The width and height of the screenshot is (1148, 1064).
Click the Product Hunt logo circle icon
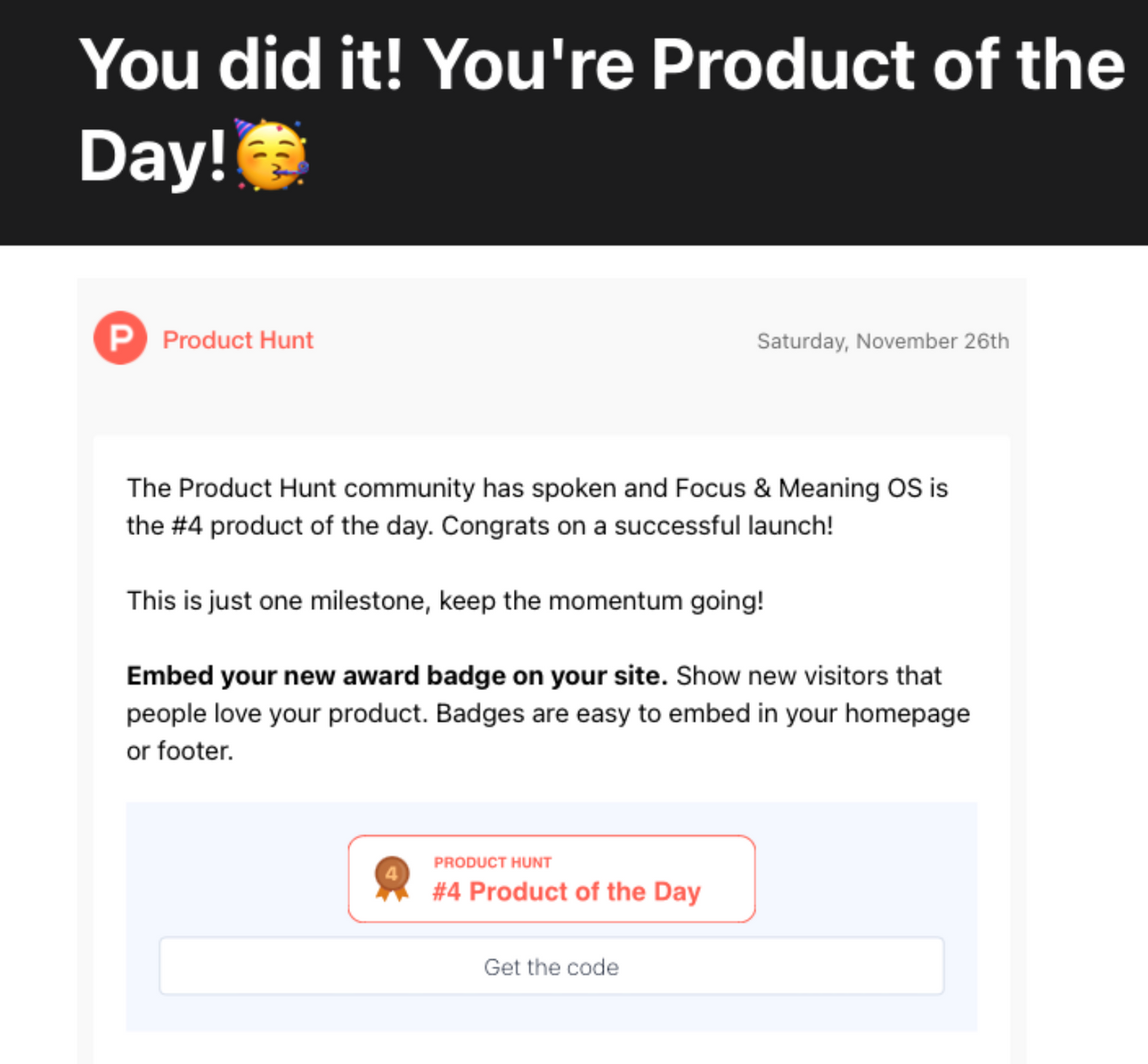(120, 338)
